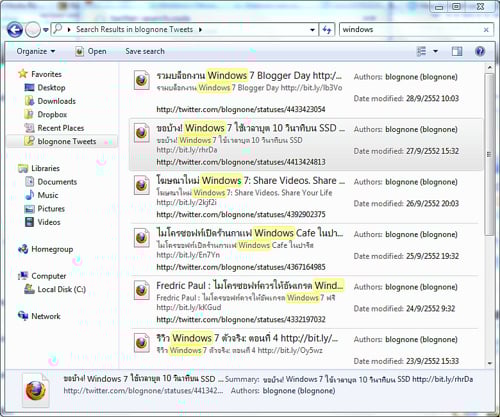
Task: Click date modified 24/9/2552 9:32
Action: click(x=430, y=308)
